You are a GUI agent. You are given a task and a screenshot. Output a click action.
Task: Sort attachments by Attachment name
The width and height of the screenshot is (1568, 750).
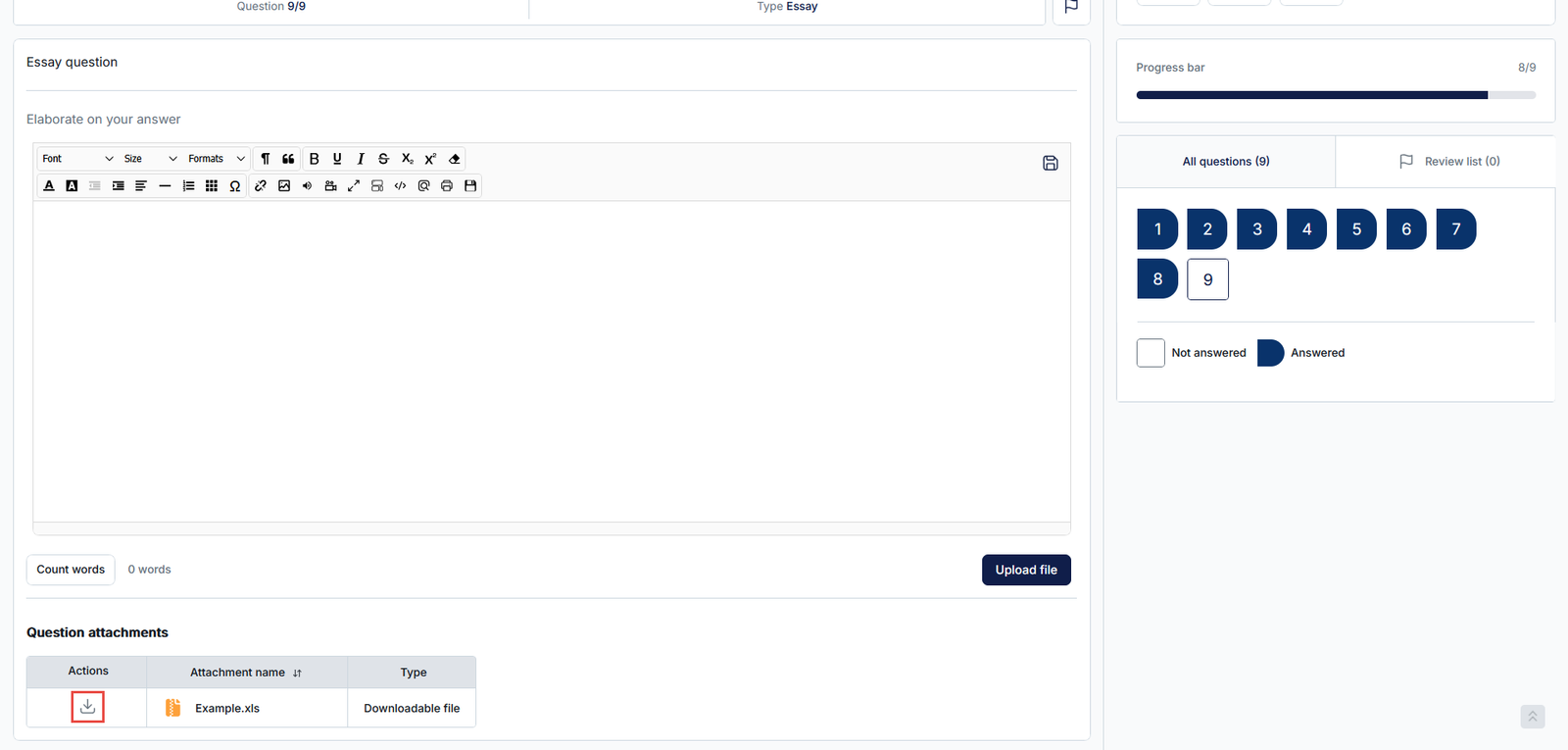[297, 674]
